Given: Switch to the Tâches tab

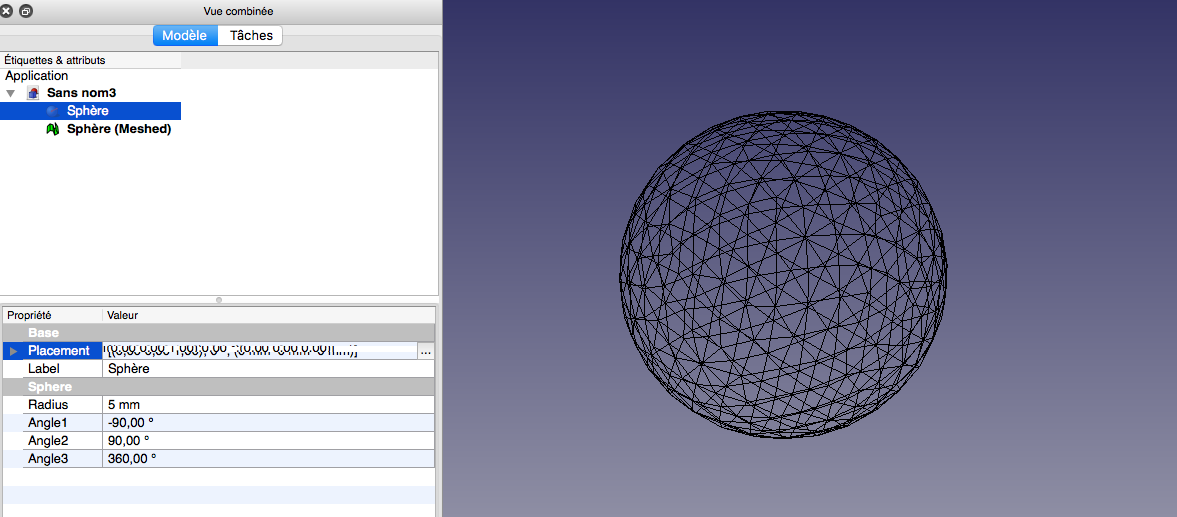Looking at the screenshot, I should (251, 35).
